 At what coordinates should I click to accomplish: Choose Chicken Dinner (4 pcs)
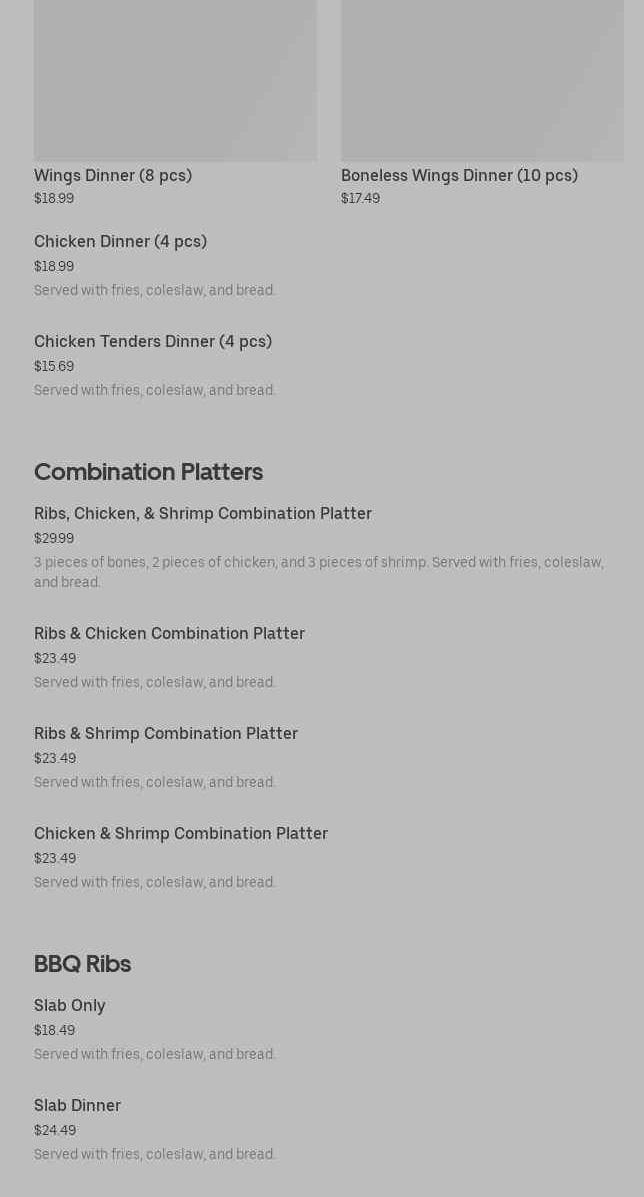(120, 242)
